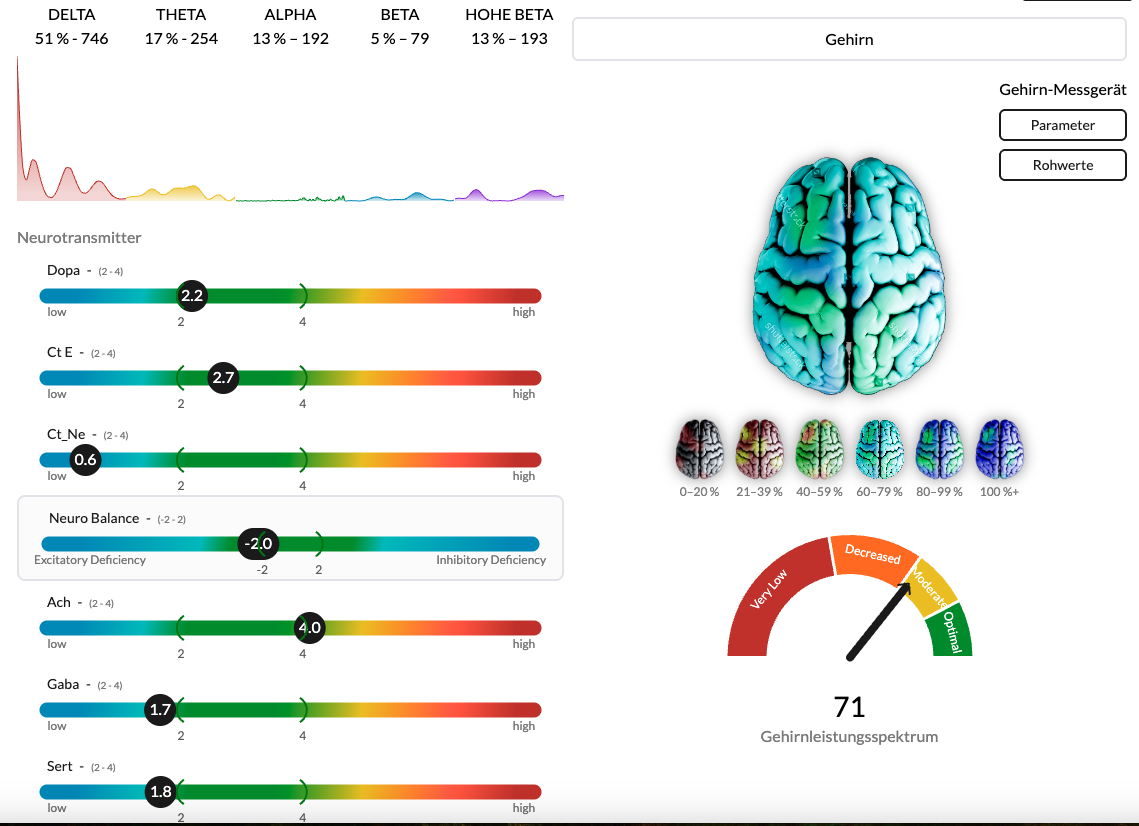The width and height of the screenshot is (1139, 826).
Task: Click the Gaba slider marker 1.7
Action: [x=160, y=711]
